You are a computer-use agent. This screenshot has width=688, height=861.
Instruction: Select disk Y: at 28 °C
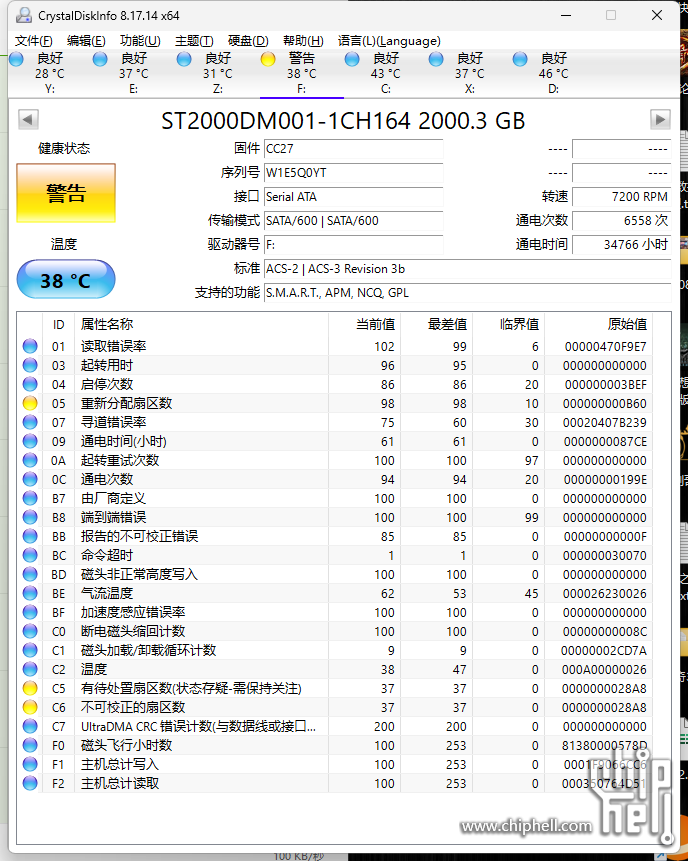(x=49, y=73)
